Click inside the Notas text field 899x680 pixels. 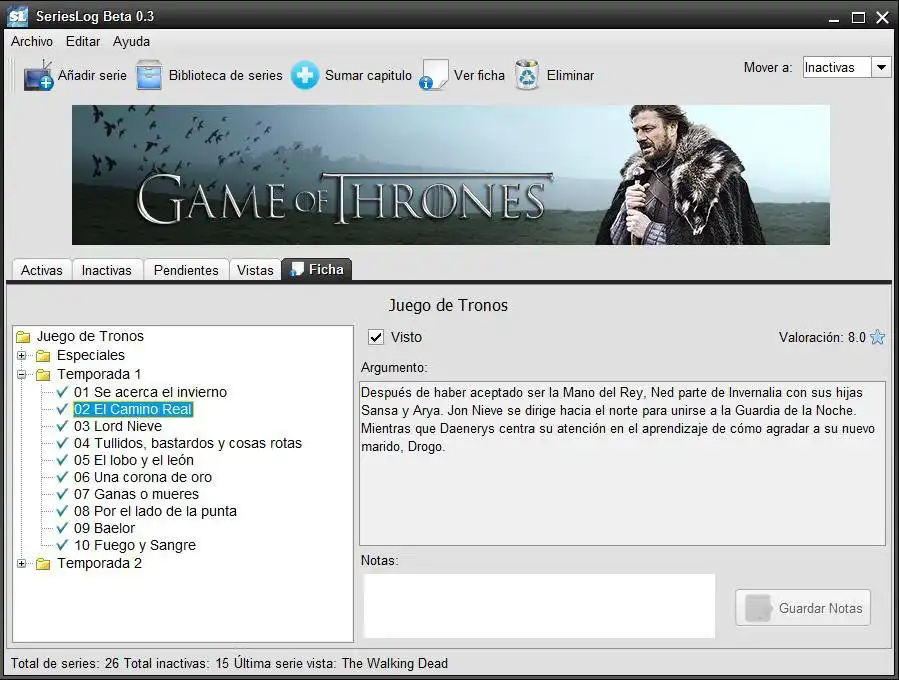click(539, 605)
